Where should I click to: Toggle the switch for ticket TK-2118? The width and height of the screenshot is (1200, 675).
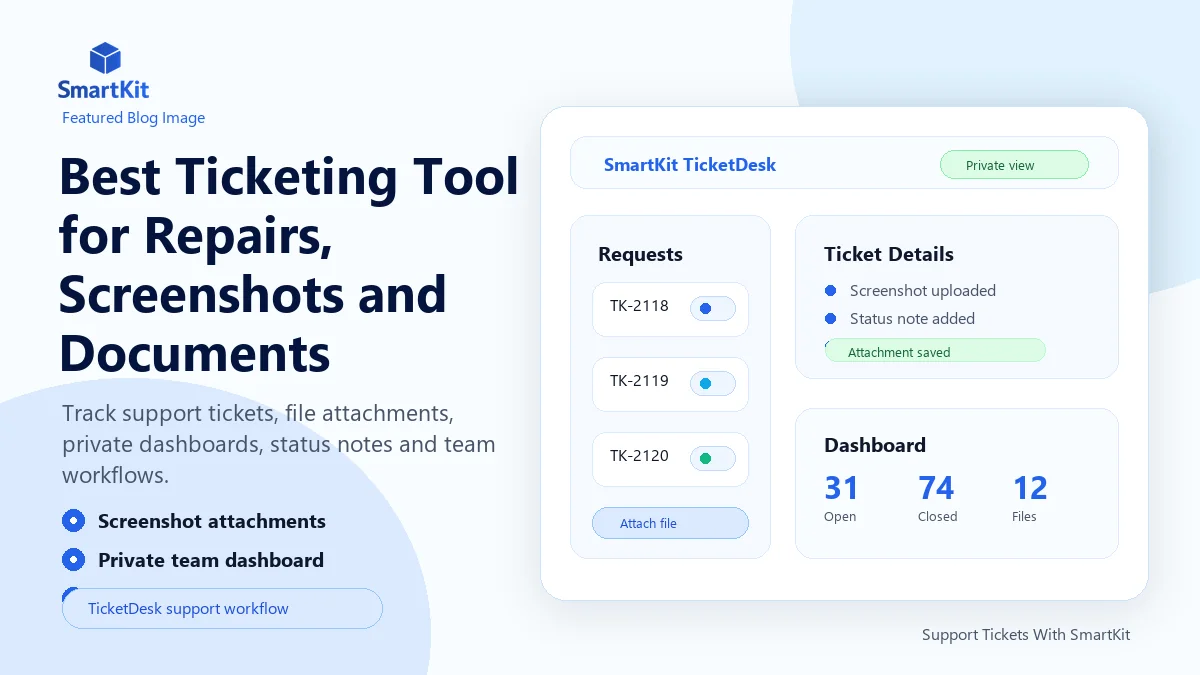coord(713,309)
